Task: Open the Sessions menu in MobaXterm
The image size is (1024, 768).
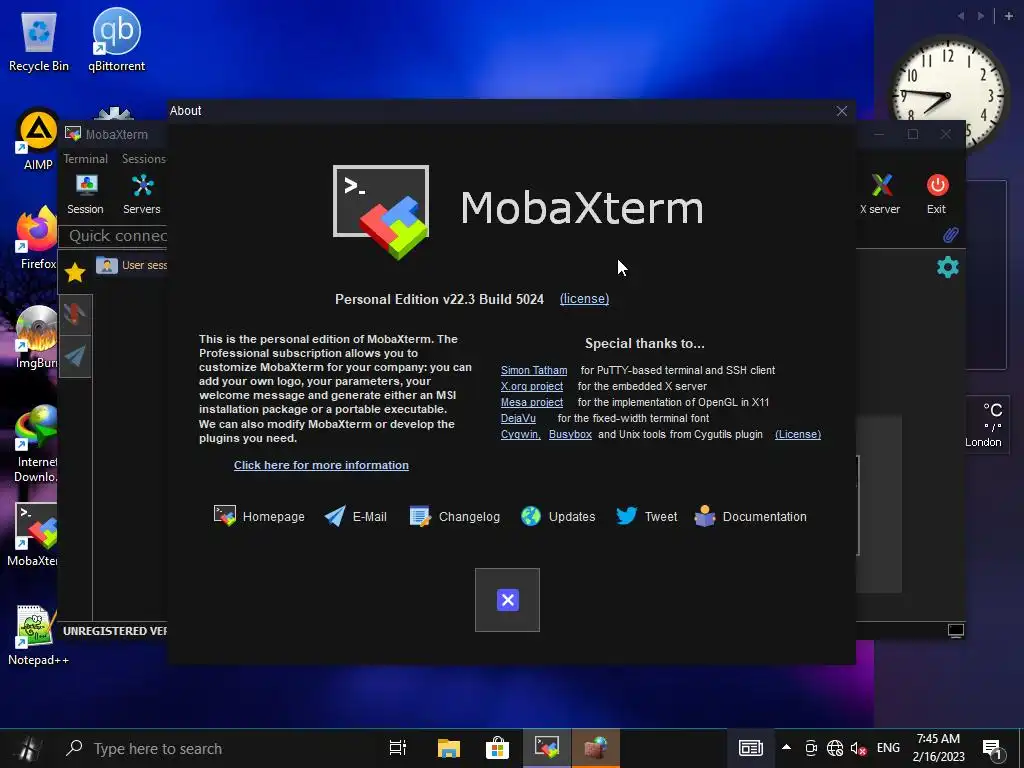Action: coord(144,159)
